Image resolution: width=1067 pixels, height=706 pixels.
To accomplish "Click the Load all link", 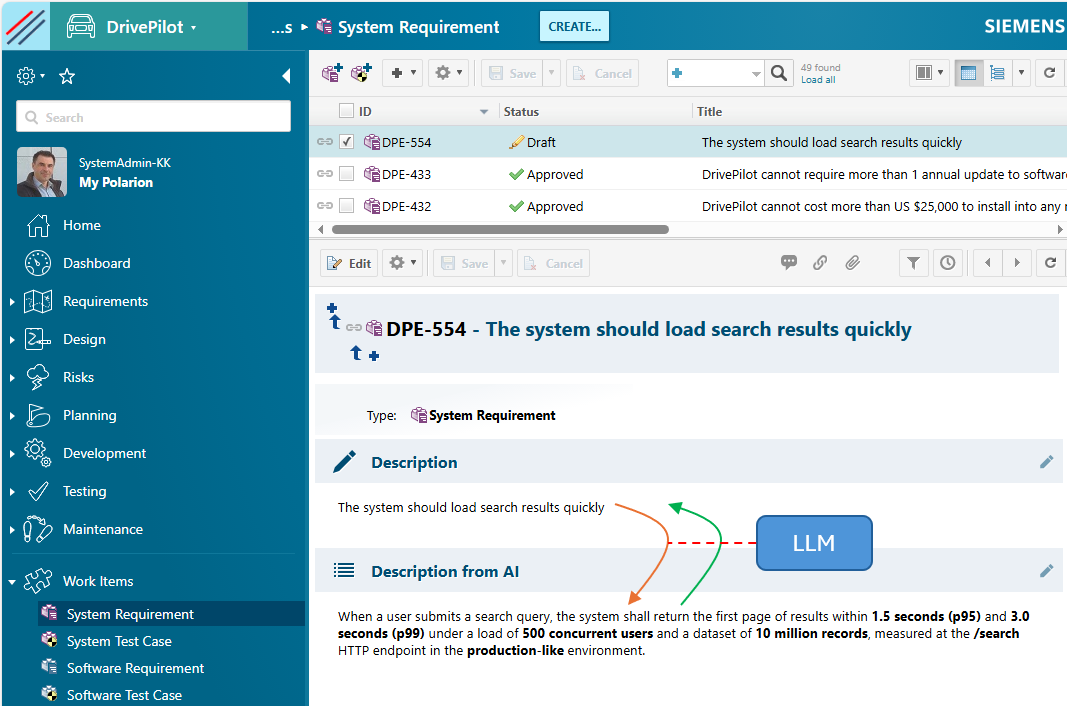I will point(818,80).
